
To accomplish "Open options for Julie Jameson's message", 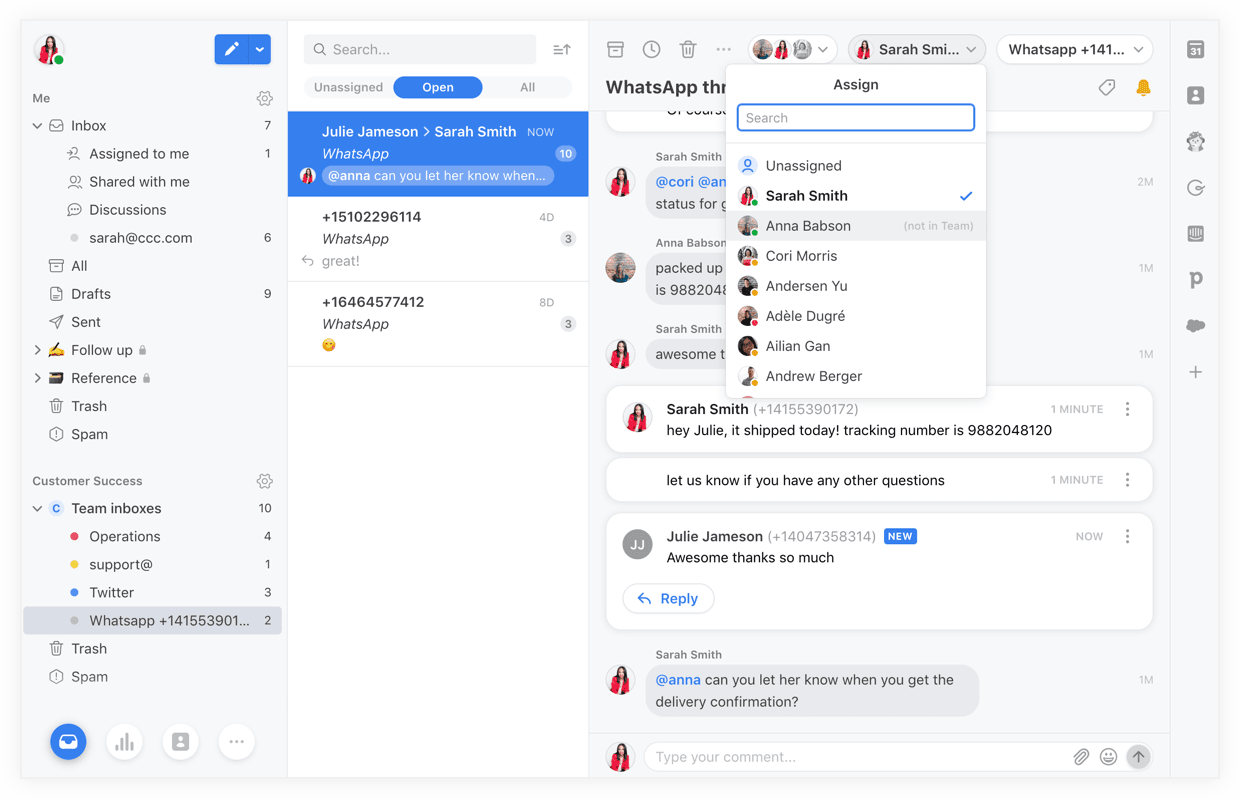I will coord(1128,537).
